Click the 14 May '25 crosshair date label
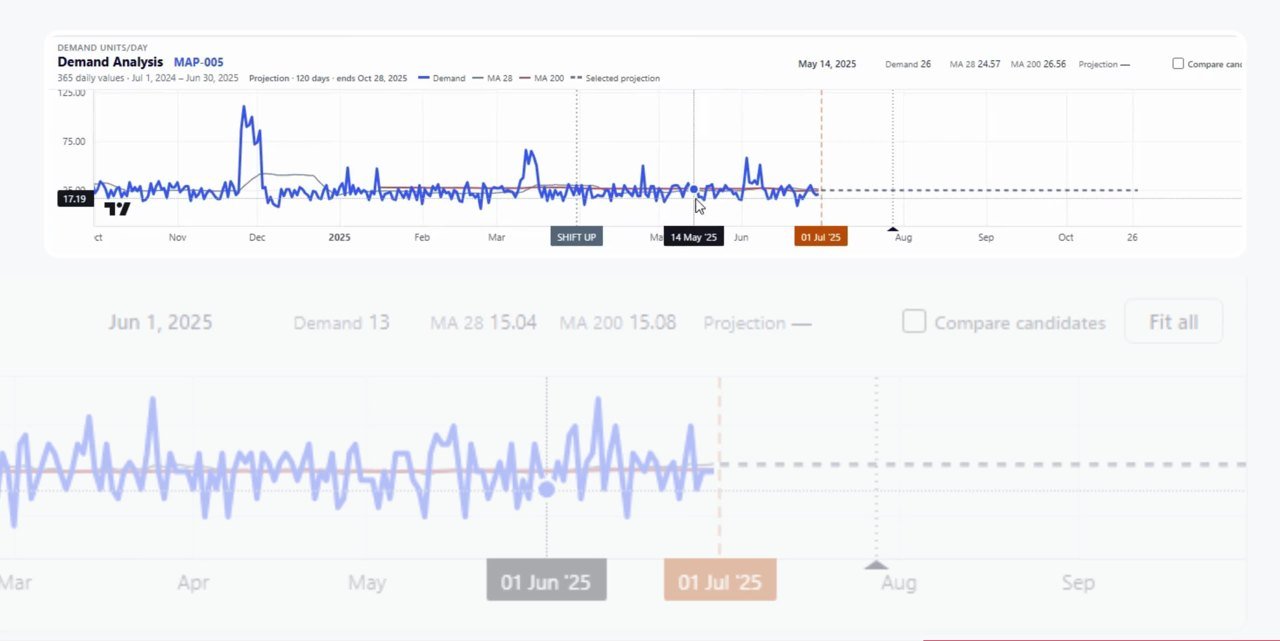This screenshot has height=641, width=1280. point(694,237)
